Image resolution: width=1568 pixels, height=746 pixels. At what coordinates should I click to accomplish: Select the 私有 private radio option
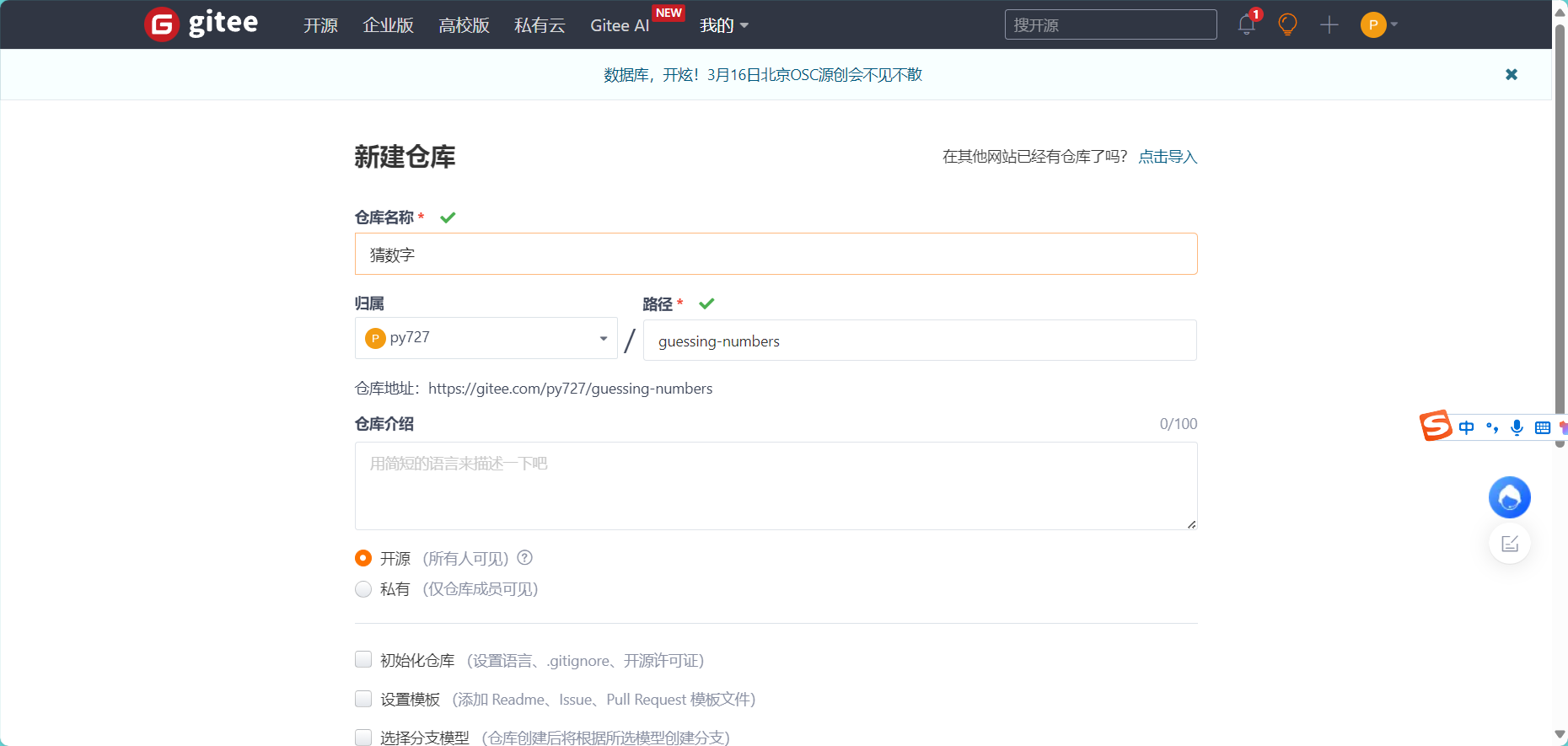(x=363, y=589)
